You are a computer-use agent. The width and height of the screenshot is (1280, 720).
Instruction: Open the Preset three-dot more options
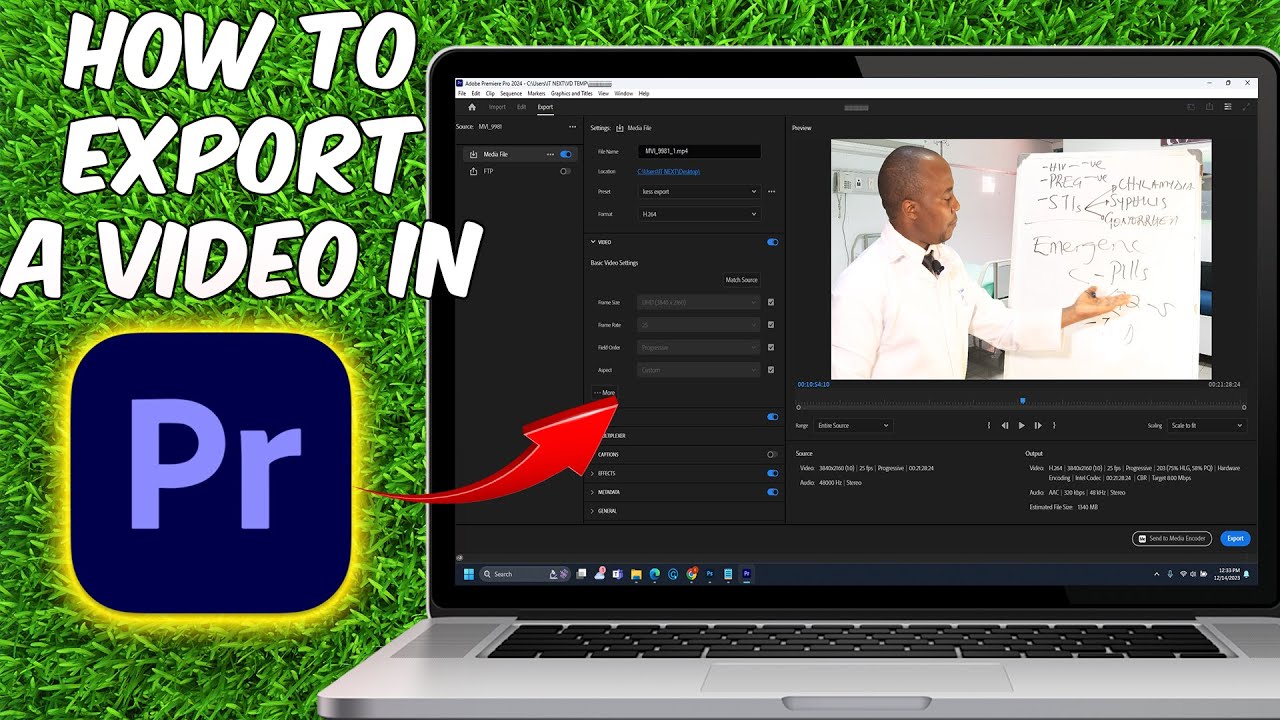pos(771,191)
